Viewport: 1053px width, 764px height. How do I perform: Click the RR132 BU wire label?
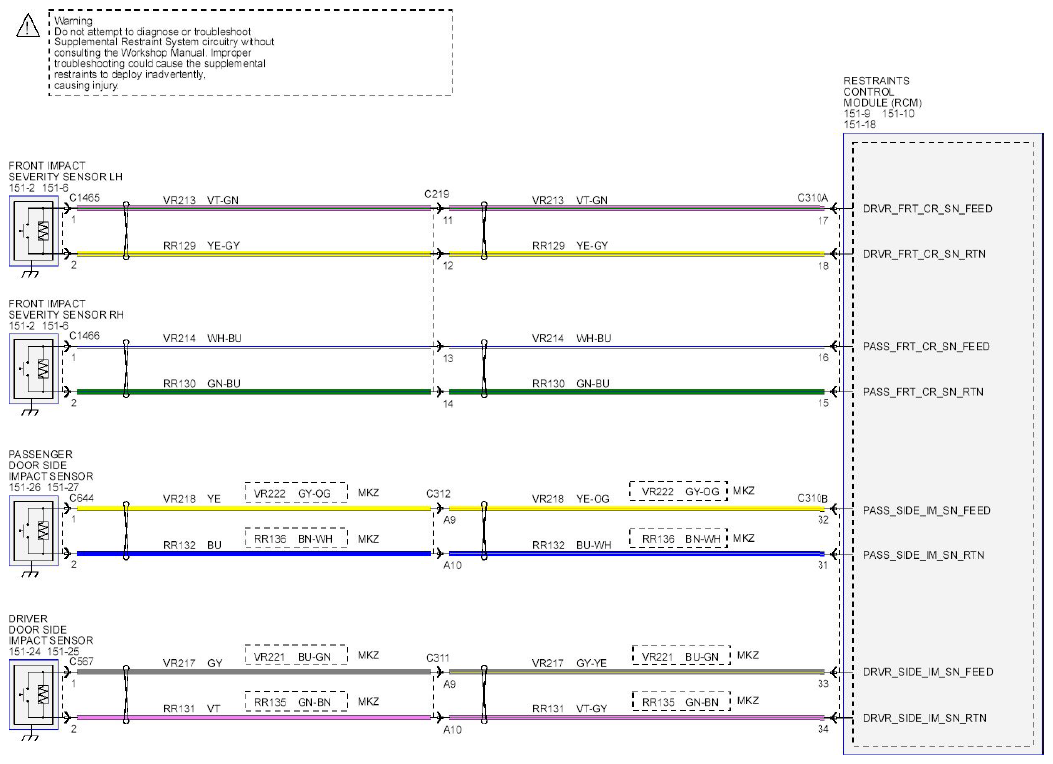tap(192, 545)
